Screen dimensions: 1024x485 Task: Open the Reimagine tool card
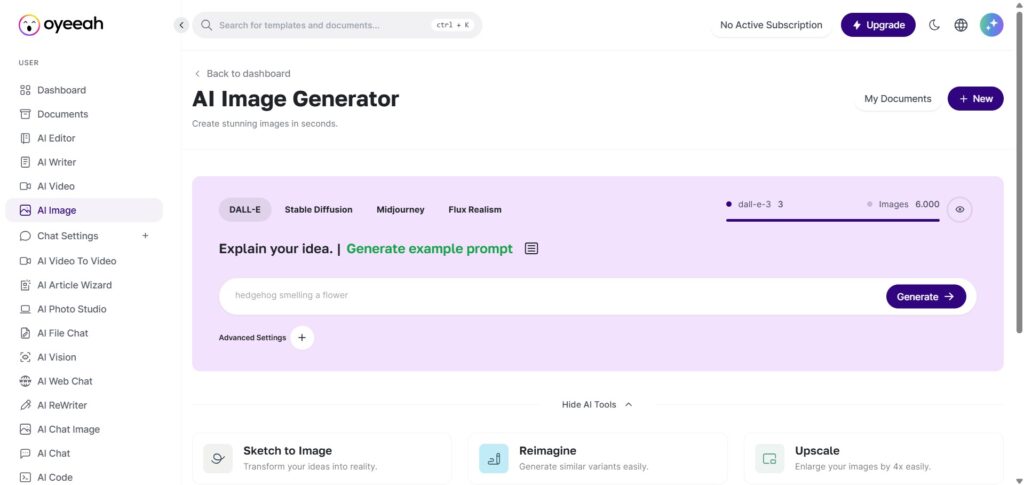(x=598, y=458)
